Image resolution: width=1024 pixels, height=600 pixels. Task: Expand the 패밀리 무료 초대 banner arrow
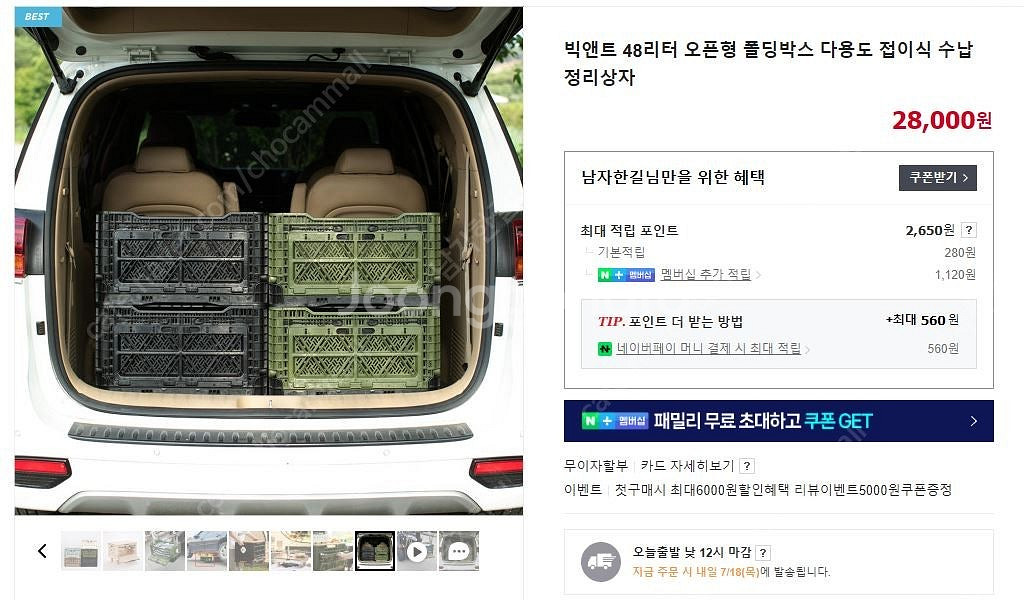[973, 421]
